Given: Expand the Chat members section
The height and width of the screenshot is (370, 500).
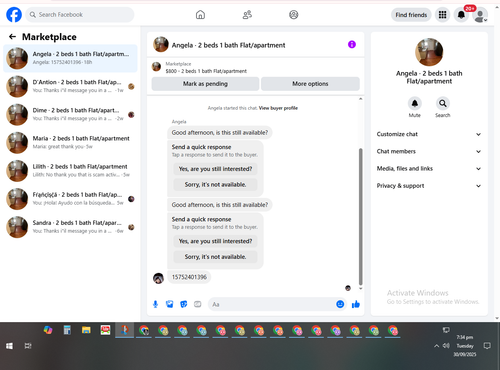Looking at the screenshot, I should click(429, 151).
